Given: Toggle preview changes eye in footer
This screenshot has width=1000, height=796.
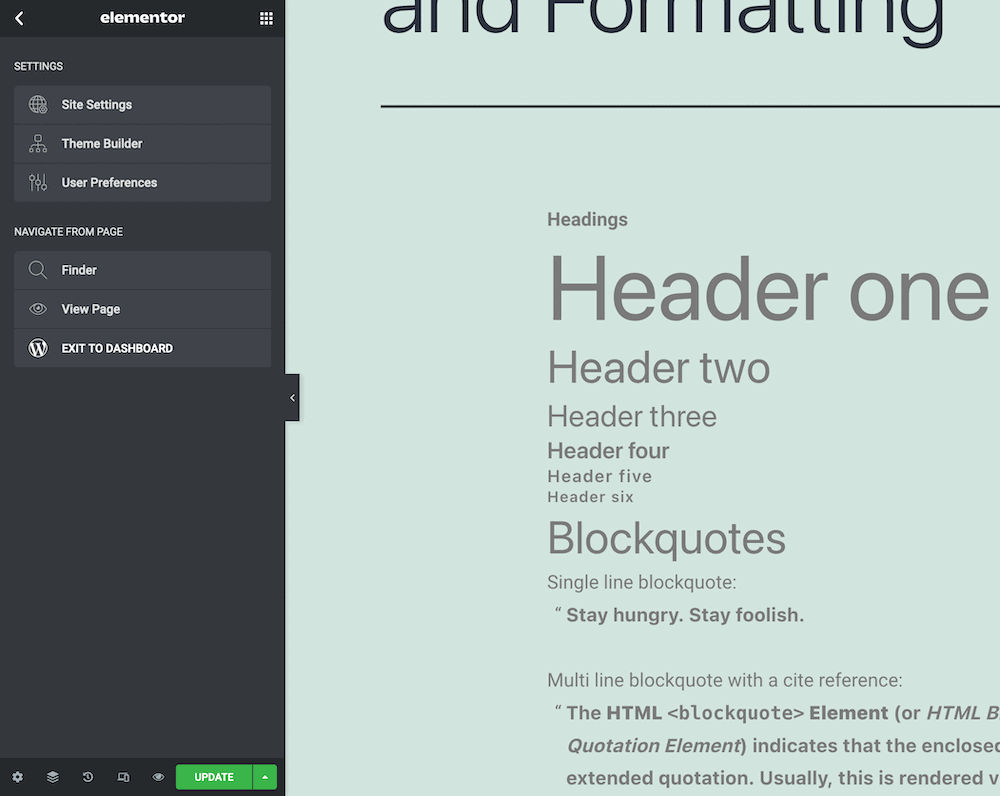Looking at the screenshot, I should 158,777.
